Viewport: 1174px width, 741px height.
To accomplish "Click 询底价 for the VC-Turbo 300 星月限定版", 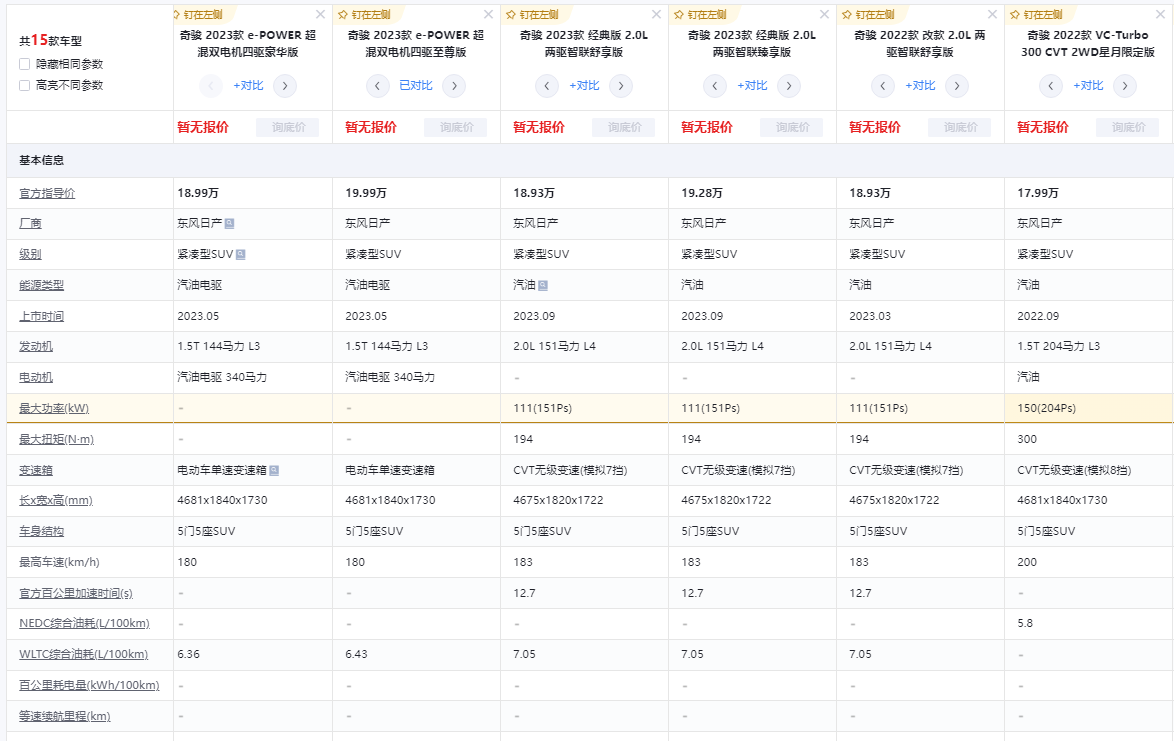I will coord(1128,127).
